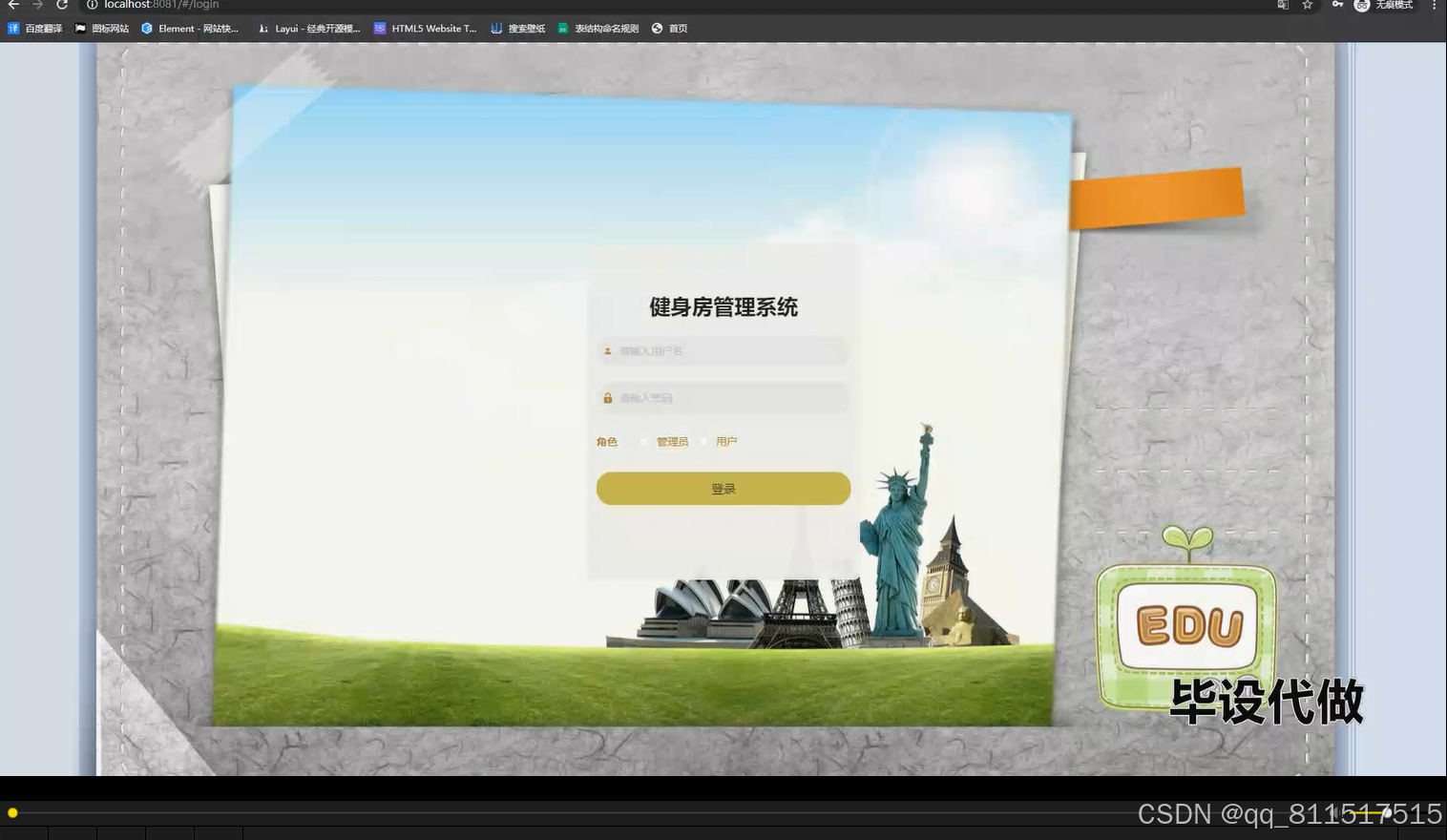The height and width of the screenshot is (840, 1447).
Task: Open the Element bookmark
Action: (190, 29)
